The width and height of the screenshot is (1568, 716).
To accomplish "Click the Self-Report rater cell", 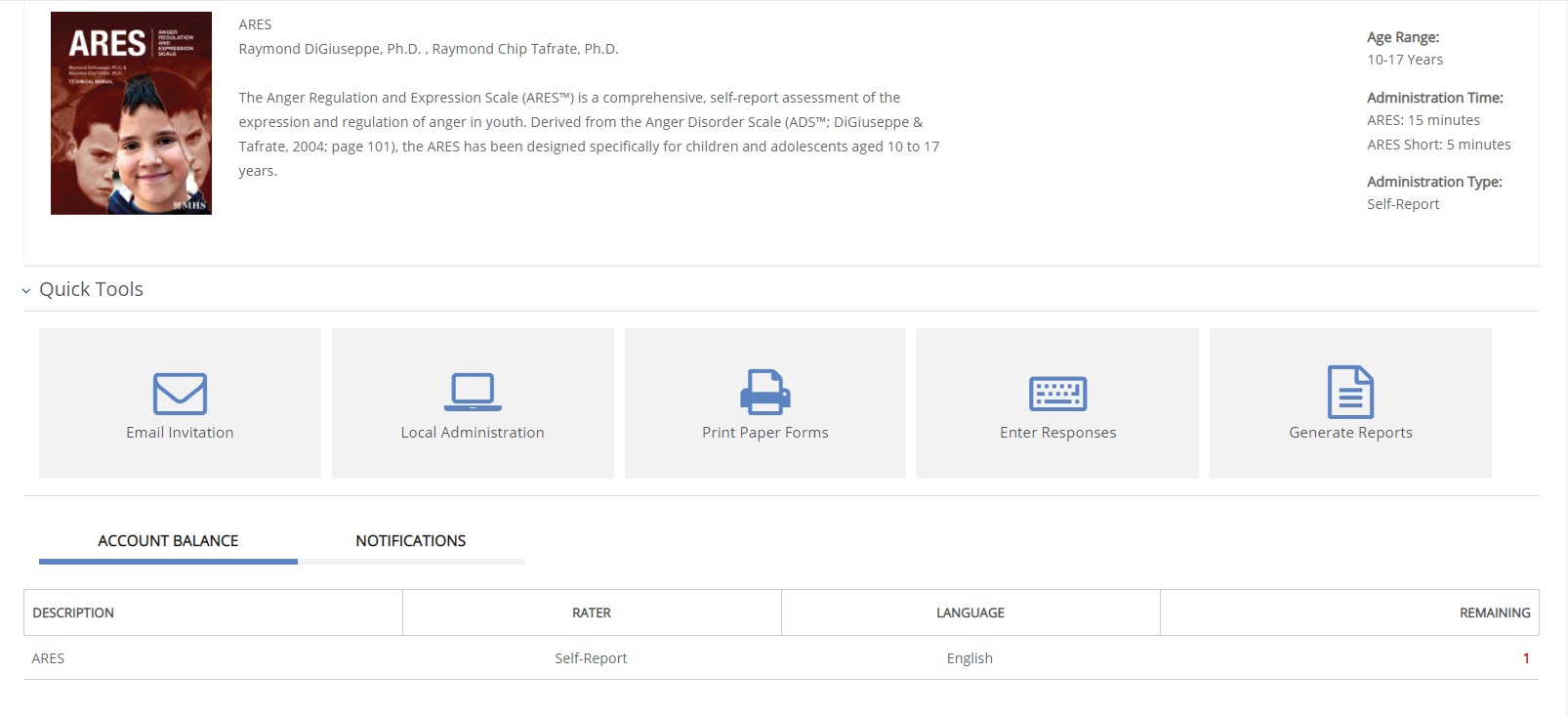I will [x=591, y=658].
